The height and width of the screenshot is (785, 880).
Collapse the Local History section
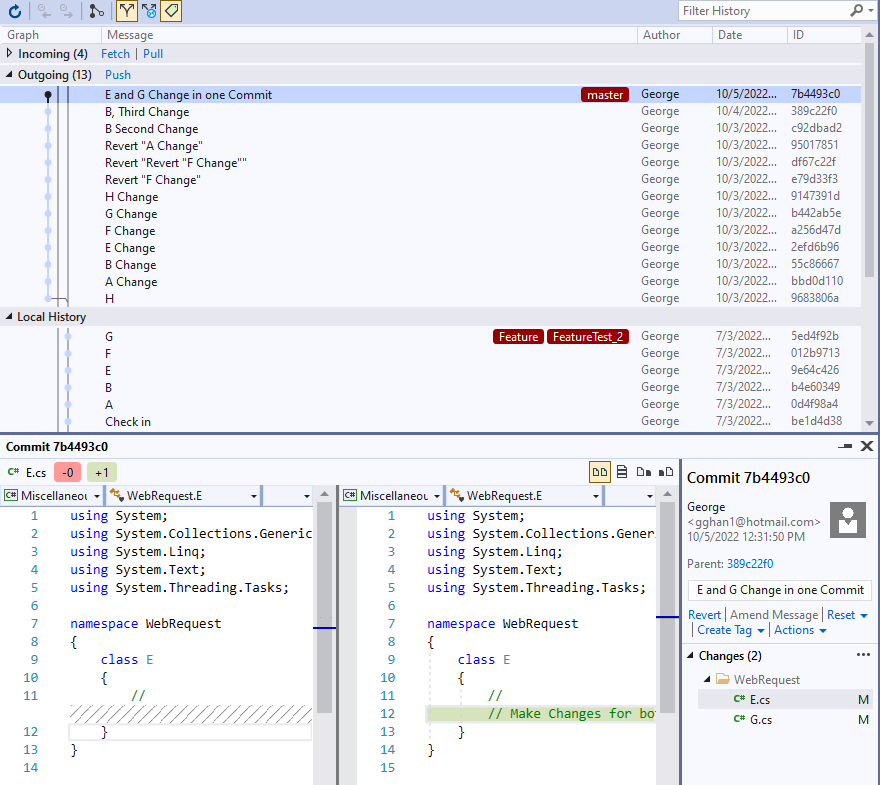click(x=10, y=317)
